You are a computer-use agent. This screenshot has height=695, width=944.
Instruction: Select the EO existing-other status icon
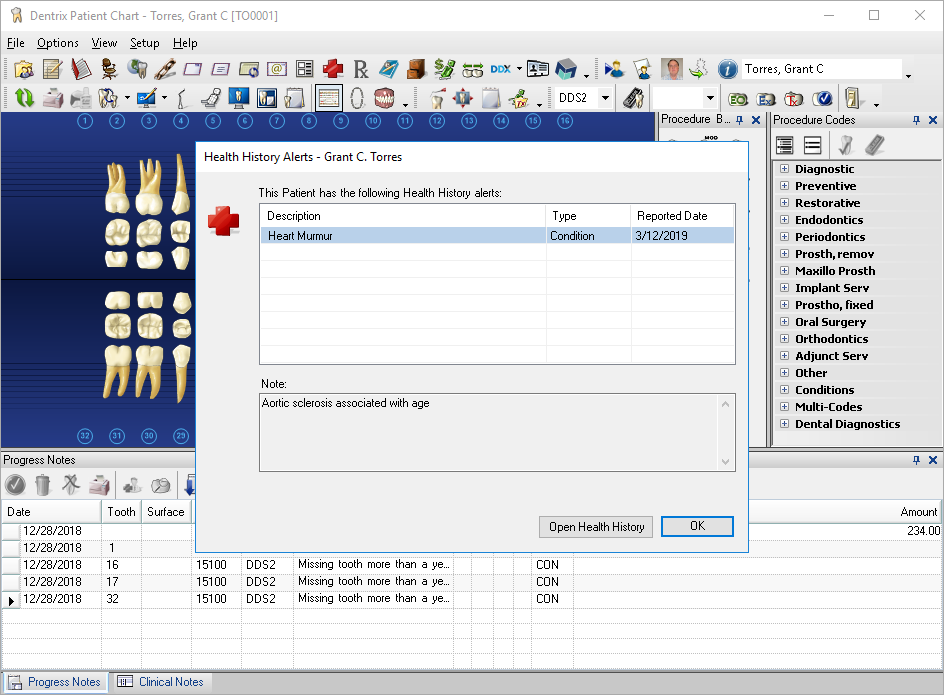[x=738, y=99]
